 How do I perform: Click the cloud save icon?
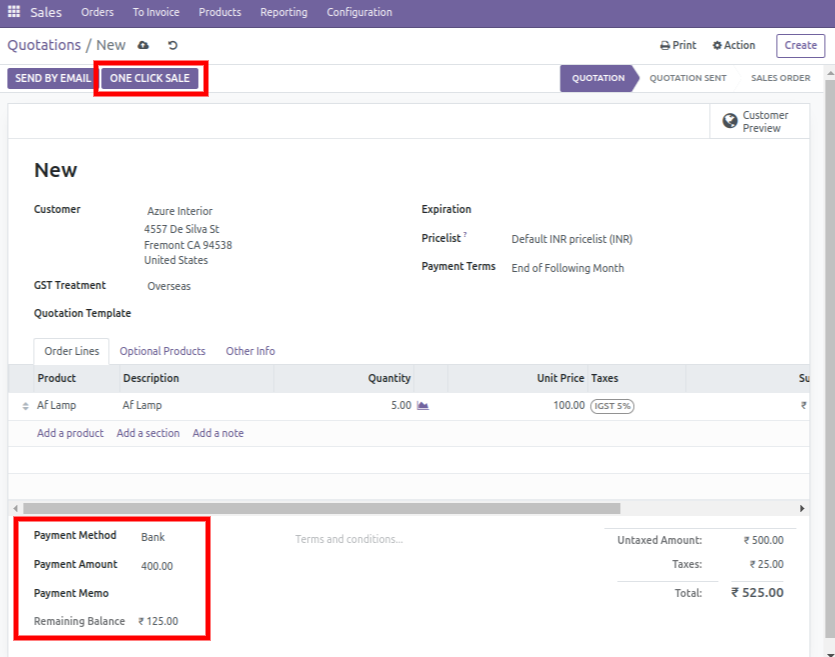coord(143,46)
